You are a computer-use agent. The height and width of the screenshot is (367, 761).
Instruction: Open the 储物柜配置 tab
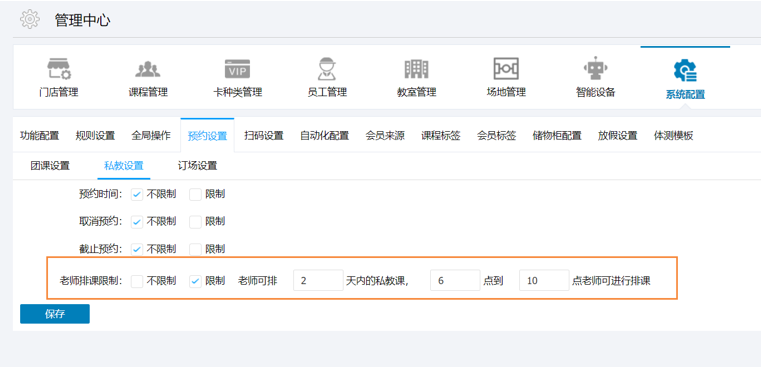(557, 135)
